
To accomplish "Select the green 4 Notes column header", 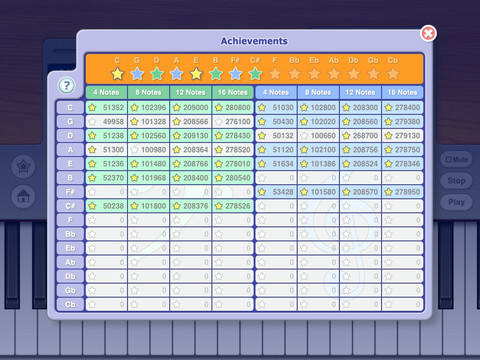I will [106, 92].
